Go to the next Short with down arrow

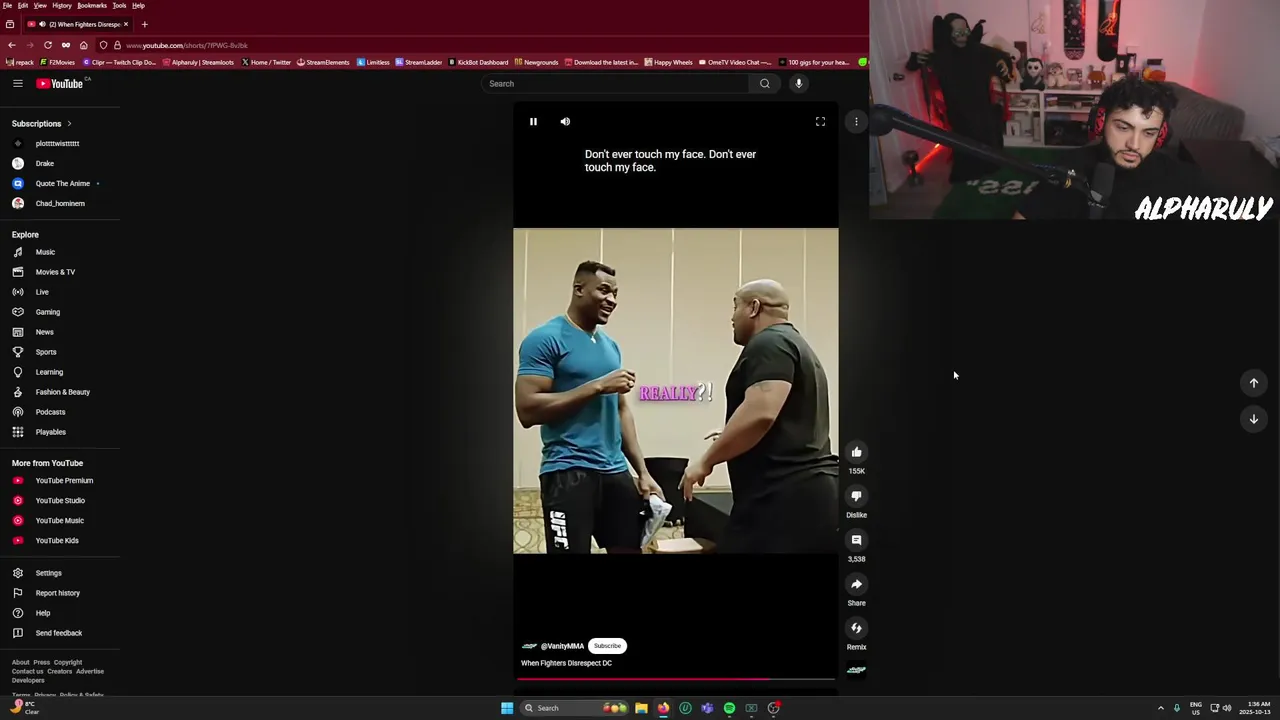[x=1253, y=419]
